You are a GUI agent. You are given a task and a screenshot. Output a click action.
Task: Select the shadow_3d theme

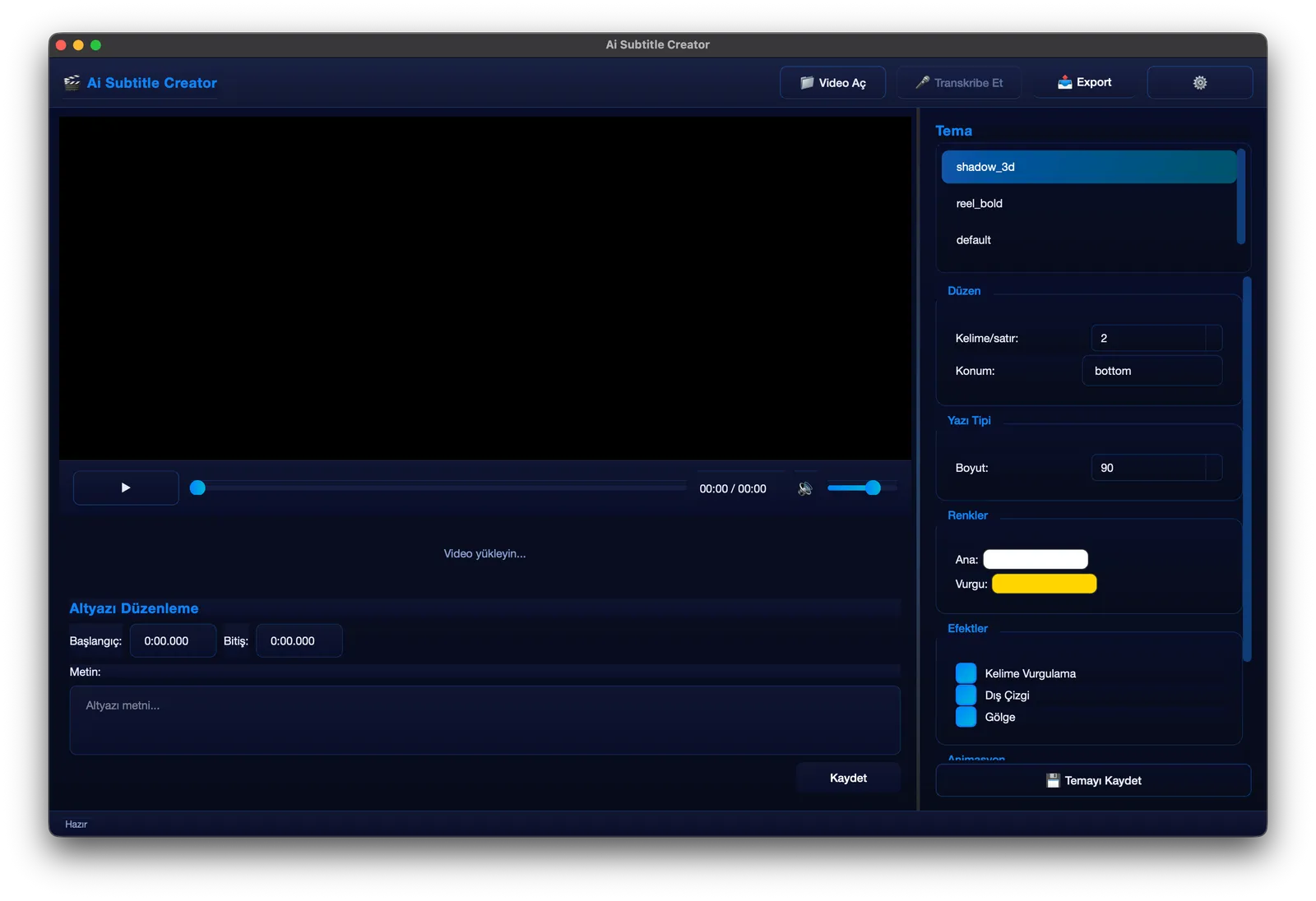(1088, 167)
